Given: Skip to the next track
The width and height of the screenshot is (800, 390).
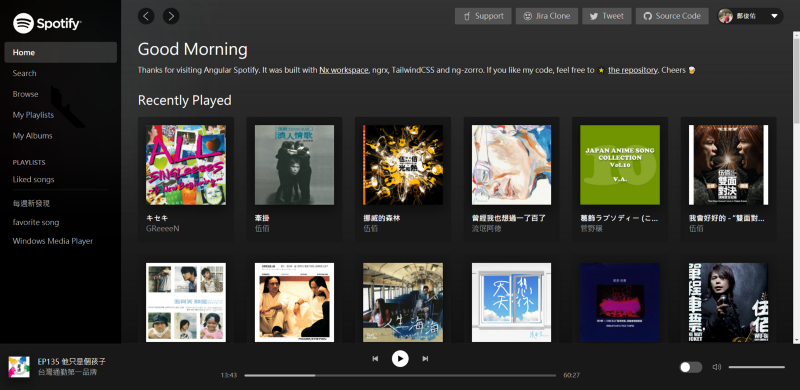Looking at the screenshot, I should (x=425, y=359).
